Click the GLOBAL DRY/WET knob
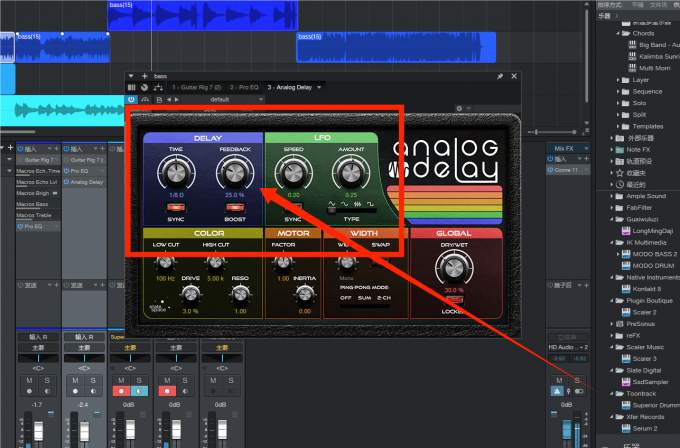 pyautogui.click(x=454, y=268)
